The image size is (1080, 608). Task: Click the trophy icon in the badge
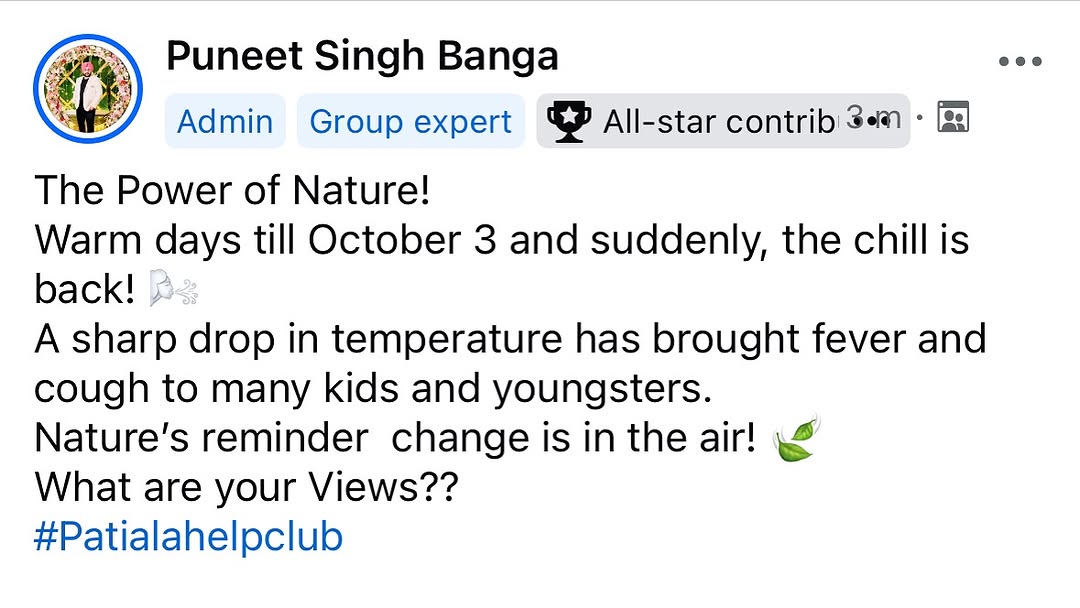click(570, 121)
